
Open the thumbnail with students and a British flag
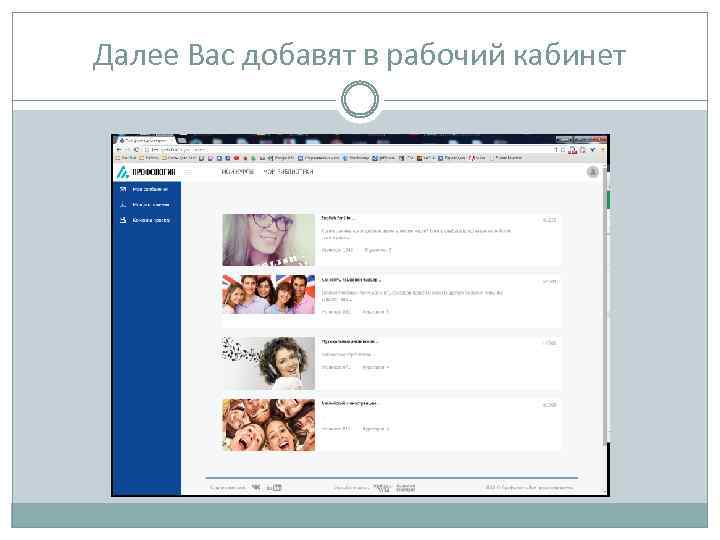[269, 294]
